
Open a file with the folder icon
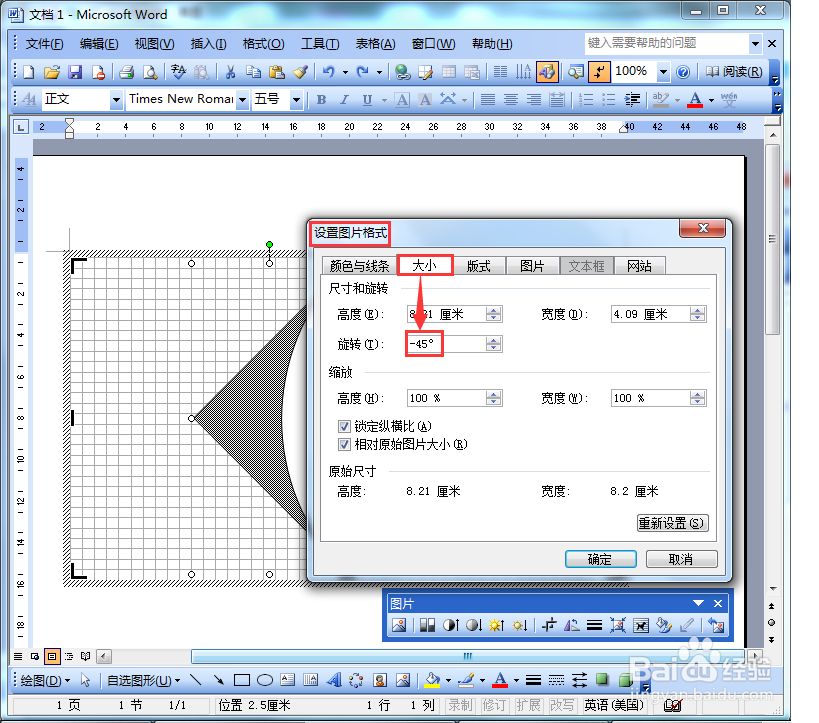[x=52, y=72]
